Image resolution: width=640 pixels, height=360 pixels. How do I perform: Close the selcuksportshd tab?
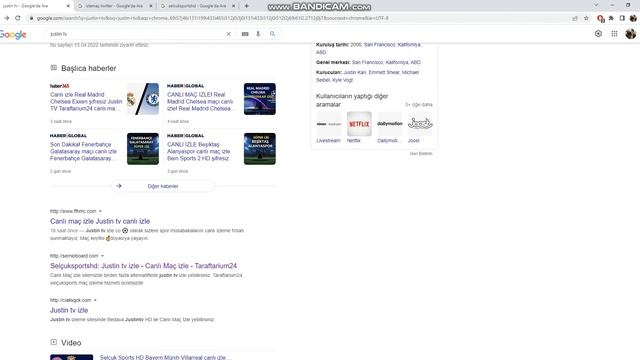(x=233, y=6)
